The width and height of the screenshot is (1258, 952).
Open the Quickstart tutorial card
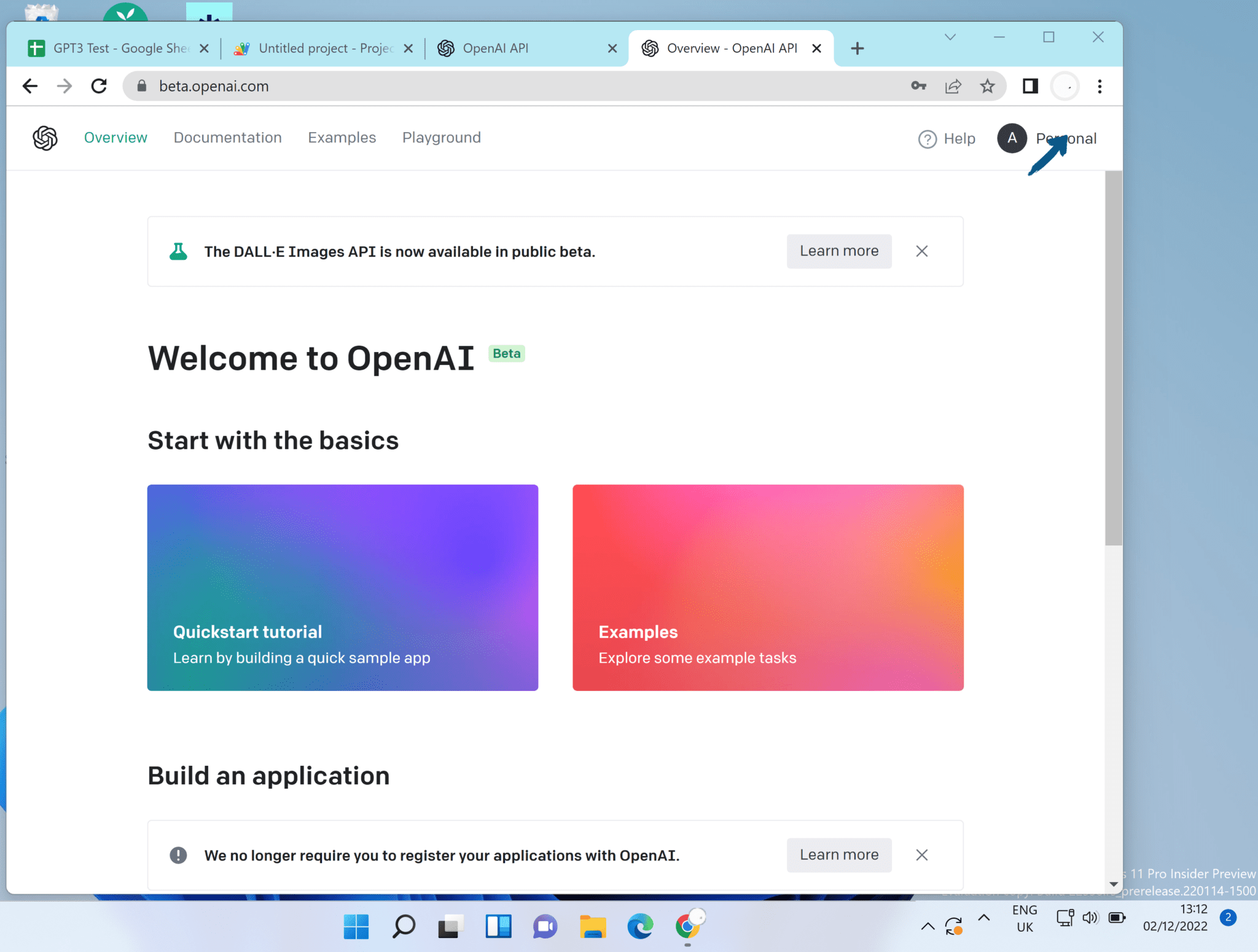click(x=342, y=587)
